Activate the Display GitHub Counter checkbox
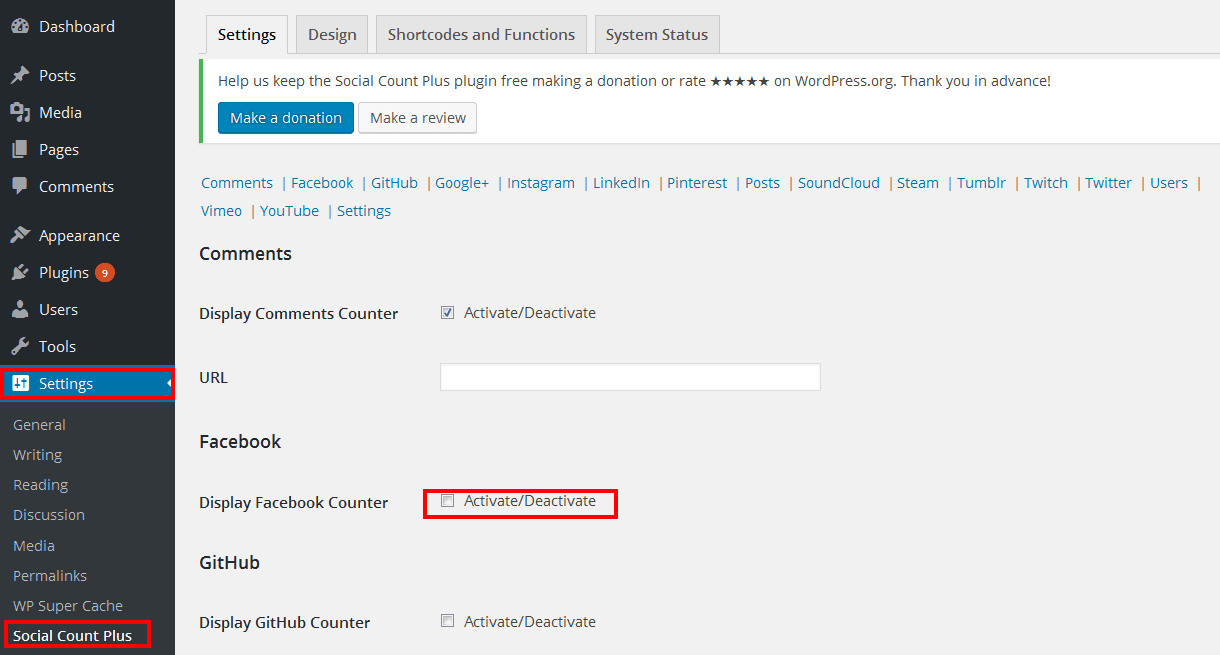 pos(447,620)
